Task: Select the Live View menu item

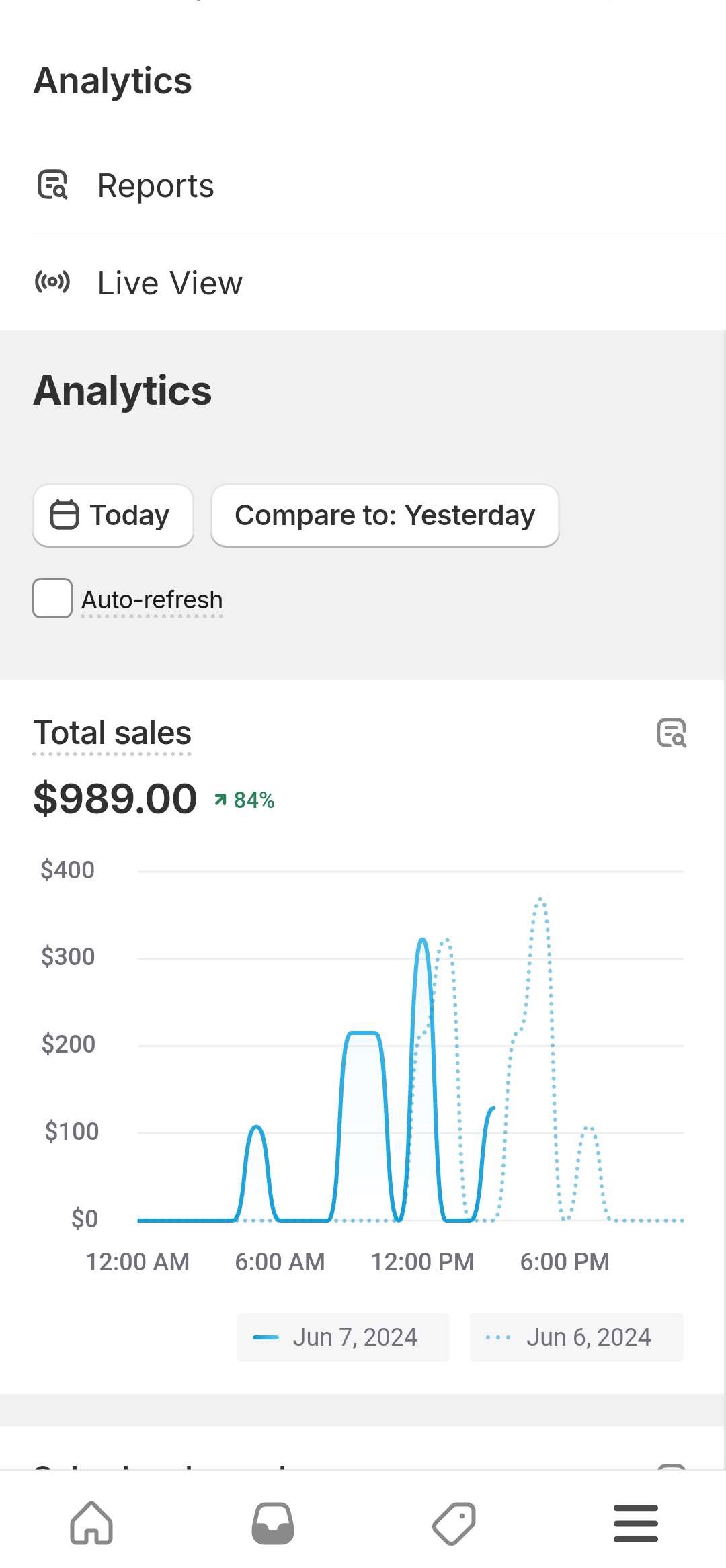Action: click(363, 282)
